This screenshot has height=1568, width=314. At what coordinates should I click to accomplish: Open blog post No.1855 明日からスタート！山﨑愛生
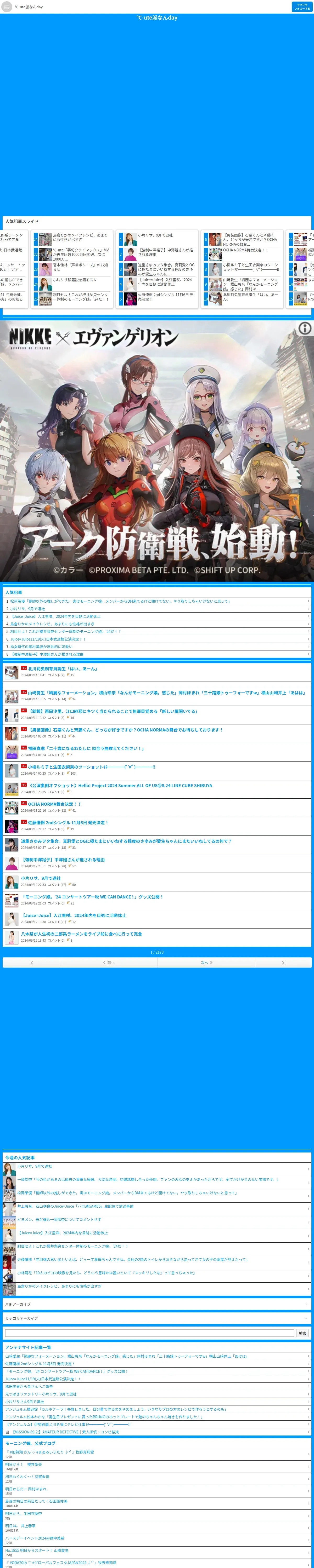click(157, 1553)
